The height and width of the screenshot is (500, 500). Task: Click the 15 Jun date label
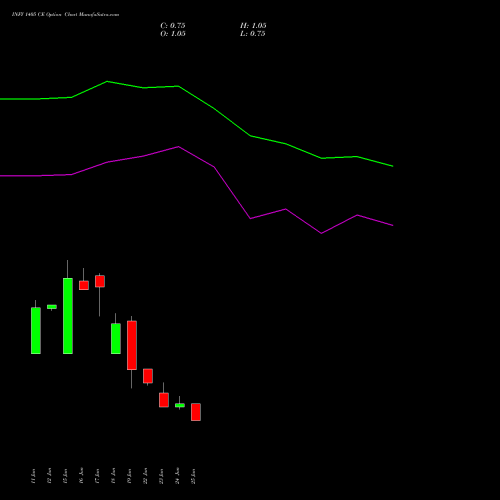coord(65,476)
